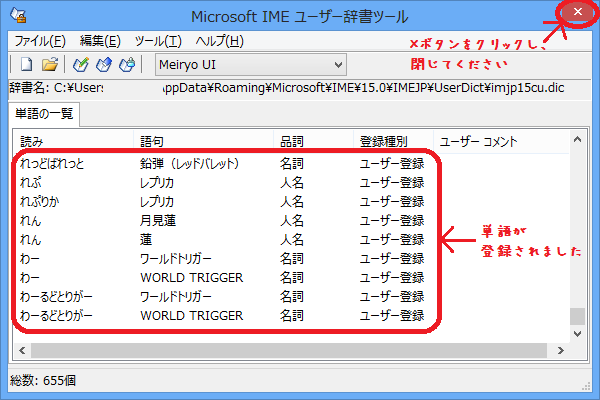Viewport: 600px width, 400px height.
Task: Click 名詞 in the れっどばれっと row
Action: (x=292, y=164)
